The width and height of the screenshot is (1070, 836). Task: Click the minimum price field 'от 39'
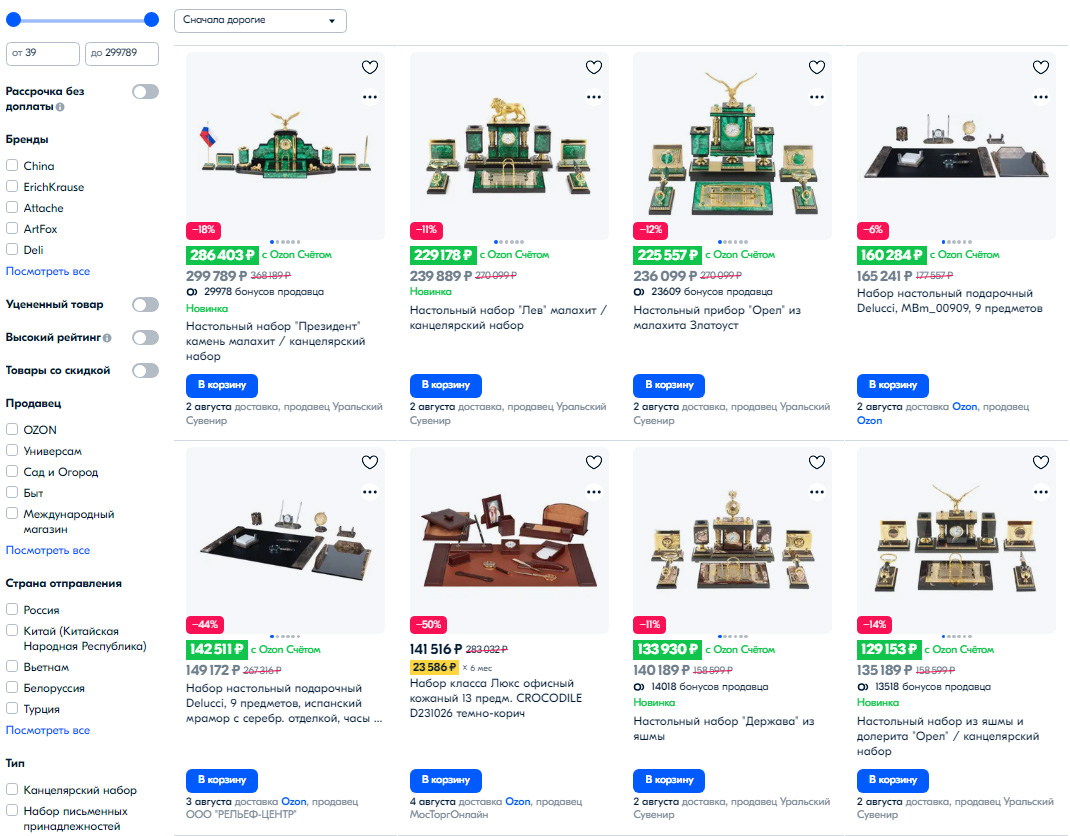click(42, 53)
